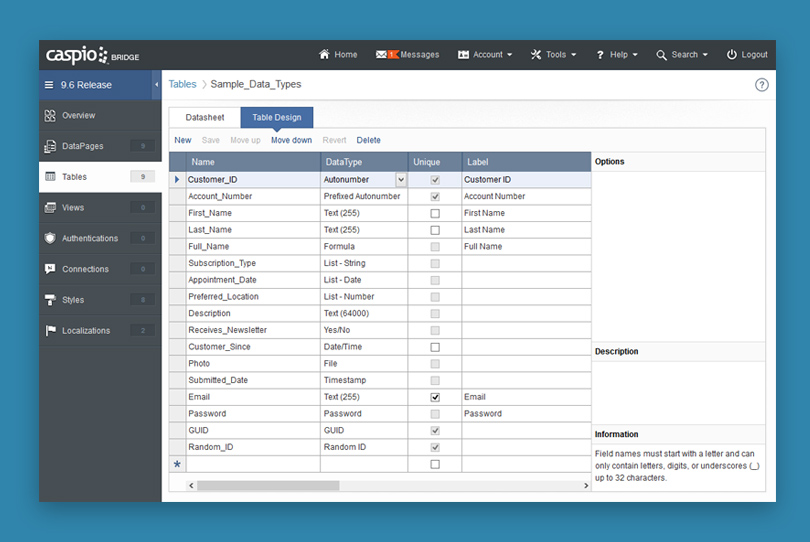
Task: Click the Unique column header
Action: [435, 162]
